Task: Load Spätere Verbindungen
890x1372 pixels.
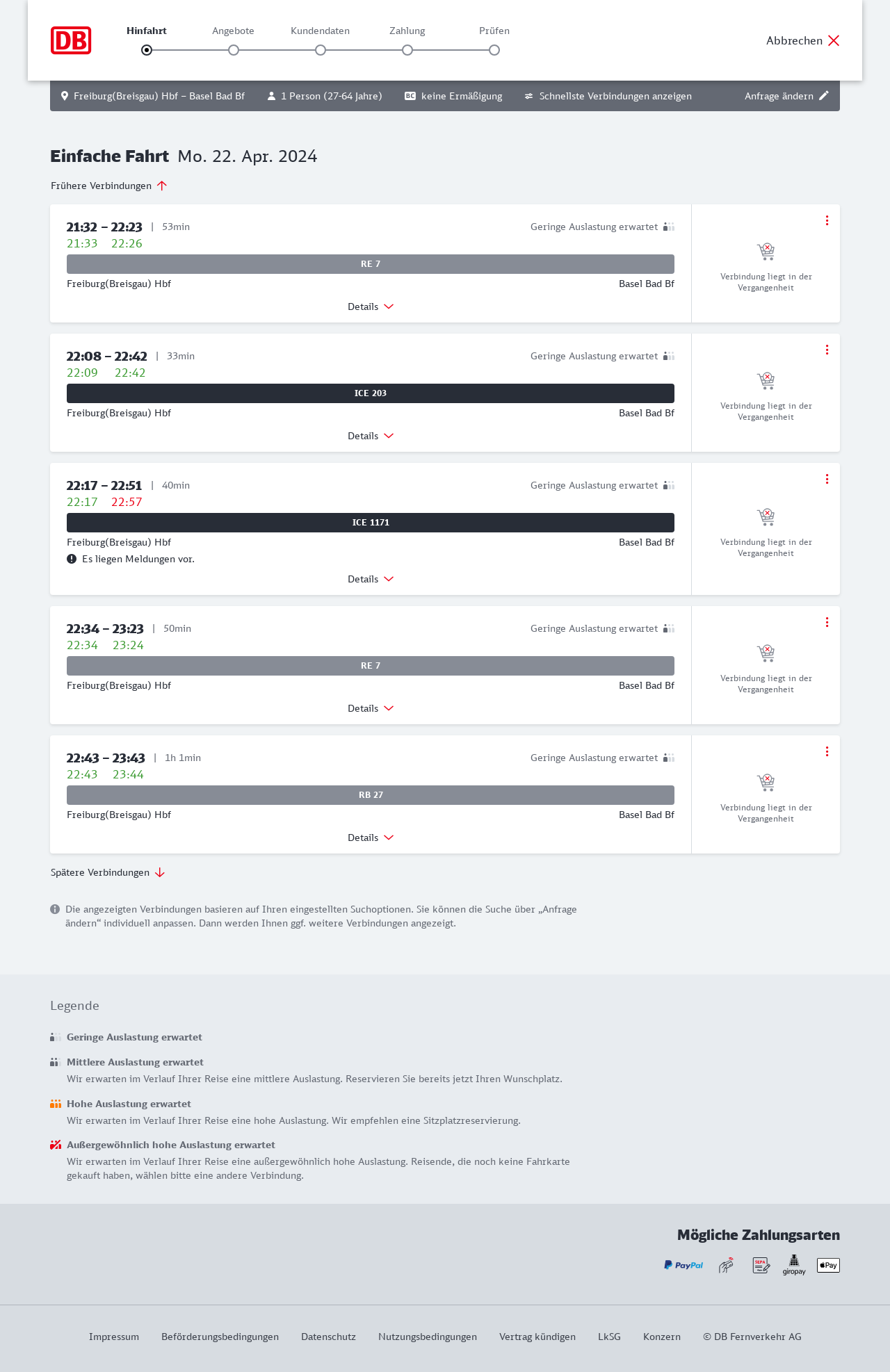Action: [108, 872]
